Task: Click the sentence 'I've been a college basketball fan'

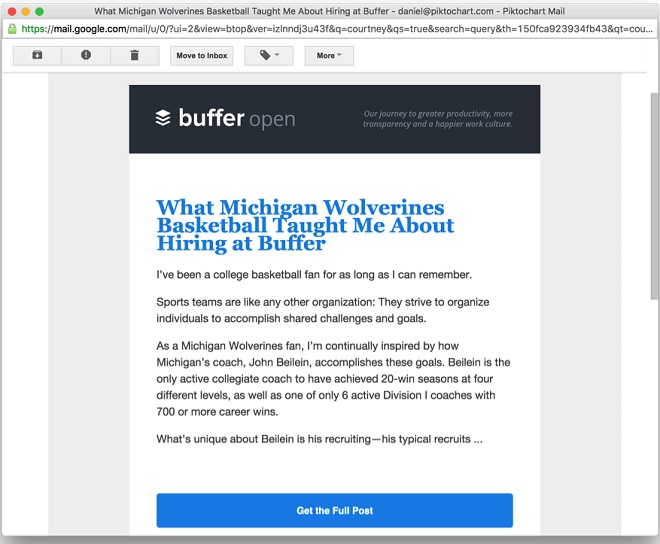Action: click(x=314, y=275)
